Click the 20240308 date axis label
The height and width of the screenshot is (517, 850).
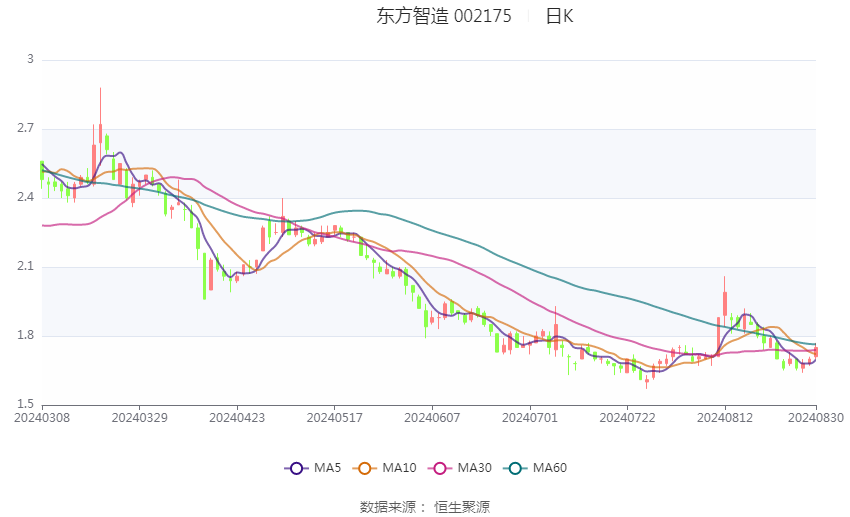(41, 417)
